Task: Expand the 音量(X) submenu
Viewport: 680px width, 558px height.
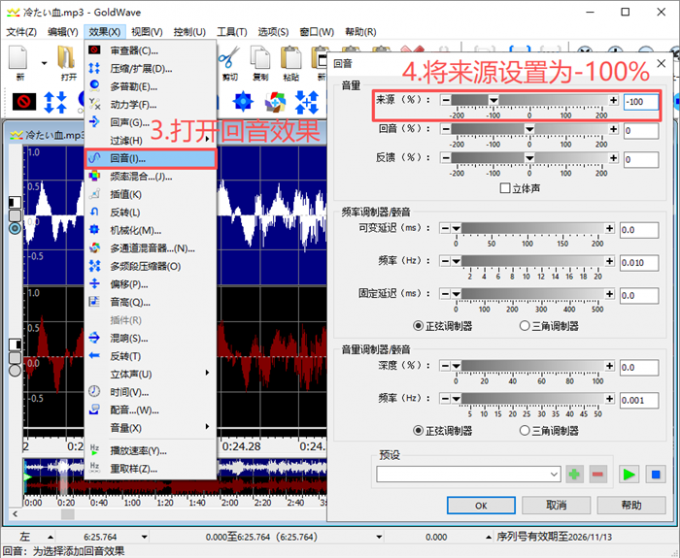Action: coord(207,427)
